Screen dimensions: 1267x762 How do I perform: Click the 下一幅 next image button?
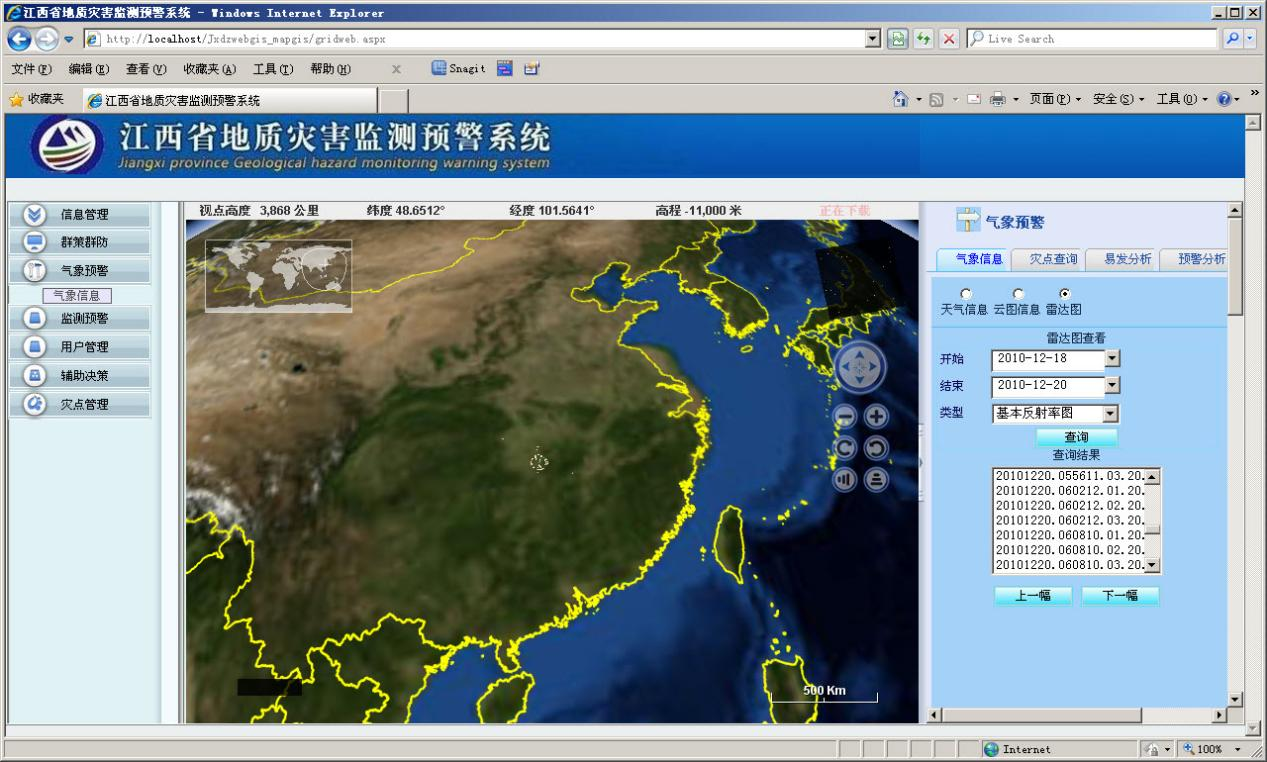click(x=1119, y=595)
